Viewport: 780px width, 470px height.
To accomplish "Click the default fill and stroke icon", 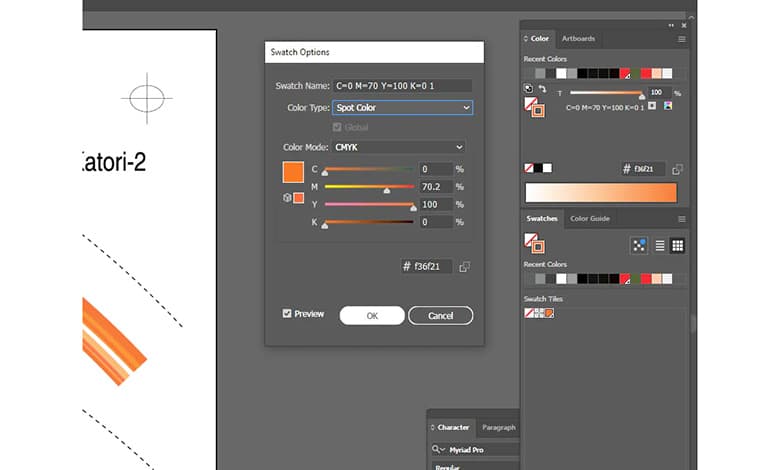I will (x=529, y=90).
